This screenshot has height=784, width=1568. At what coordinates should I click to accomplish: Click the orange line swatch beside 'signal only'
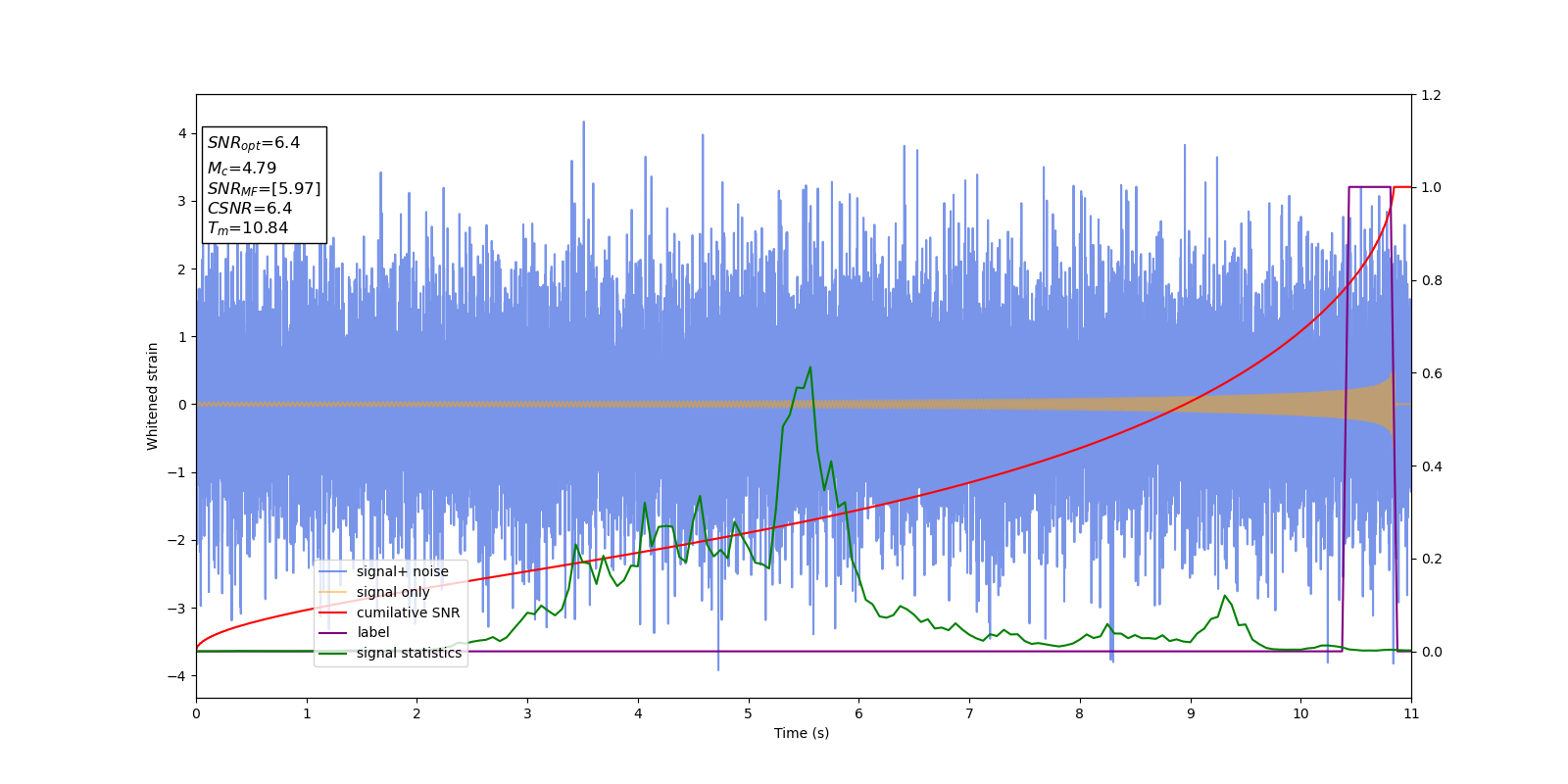click(333, 592)
